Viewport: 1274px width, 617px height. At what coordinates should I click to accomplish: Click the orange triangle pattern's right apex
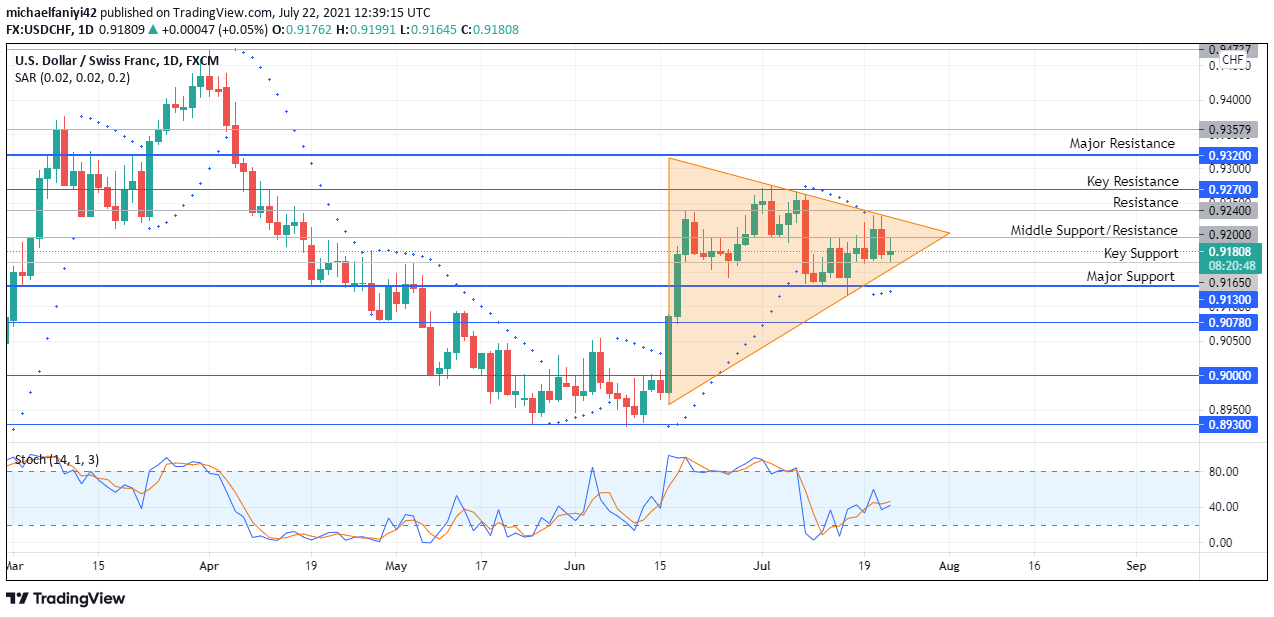pos(948,234)
